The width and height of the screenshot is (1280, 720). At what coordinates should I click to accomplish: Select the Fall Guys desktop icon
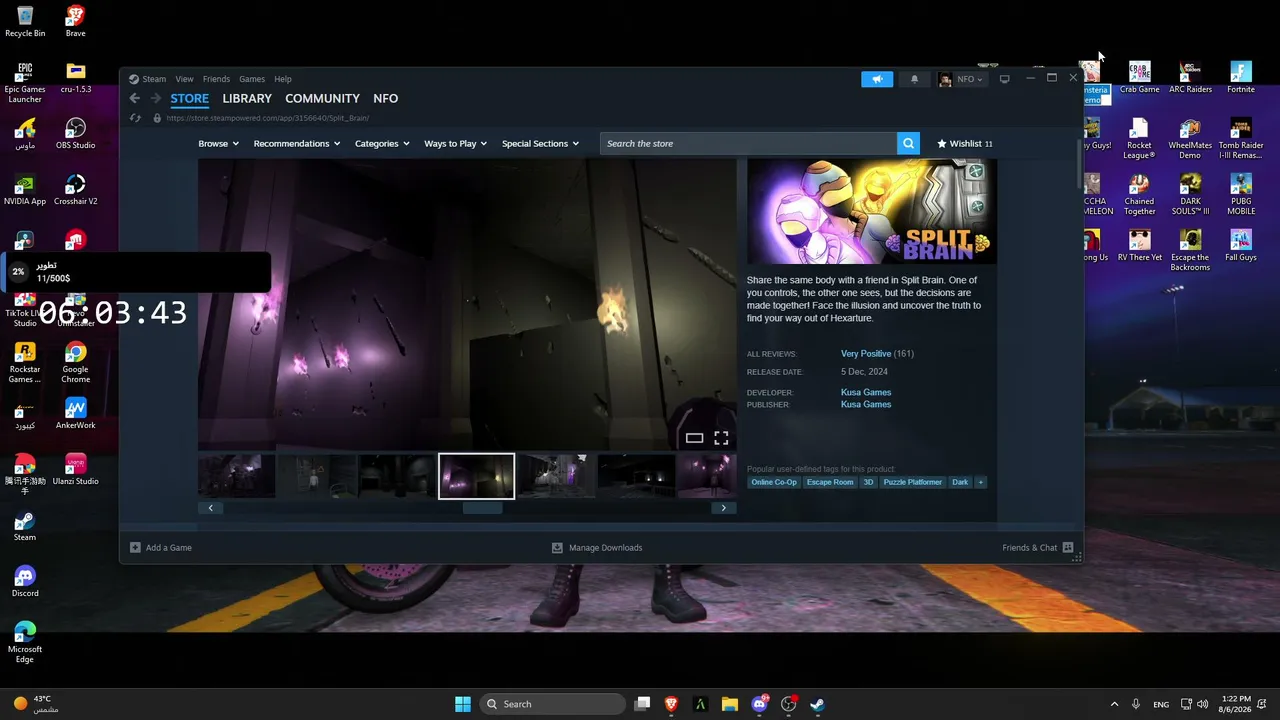tap(1241, 245)
